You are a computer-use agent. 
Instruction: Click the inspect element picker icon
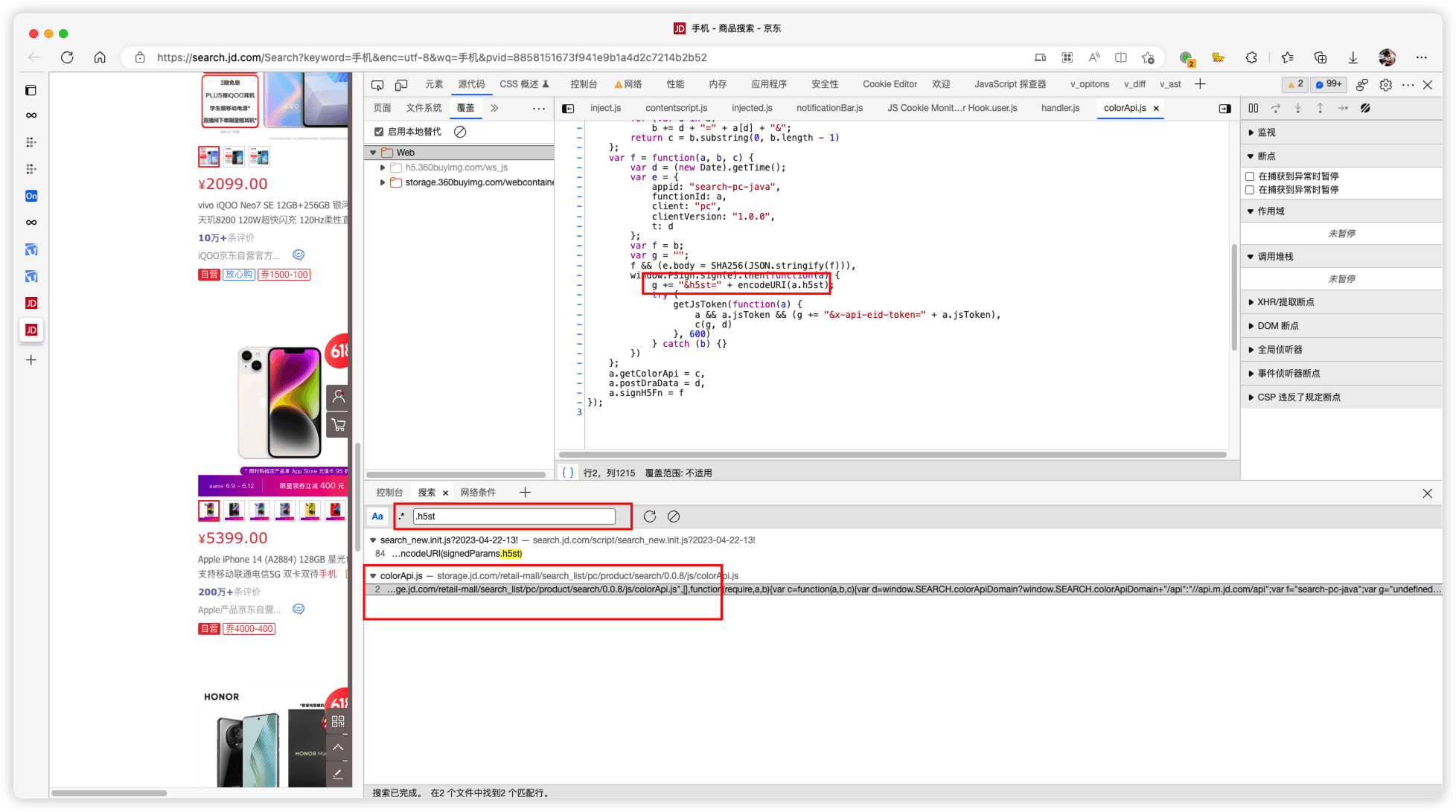click(x=377, y=85)
